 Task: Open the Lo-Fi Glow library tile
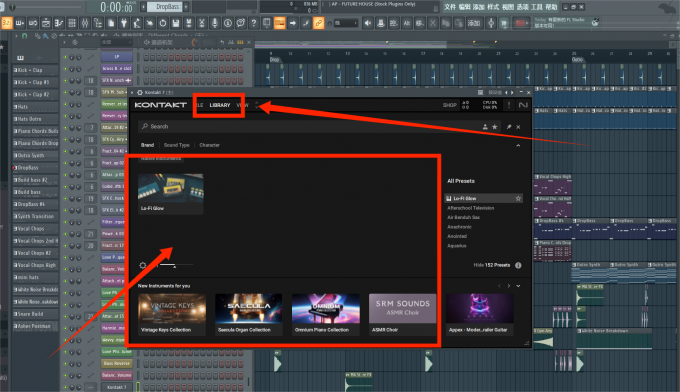(171, 193)
